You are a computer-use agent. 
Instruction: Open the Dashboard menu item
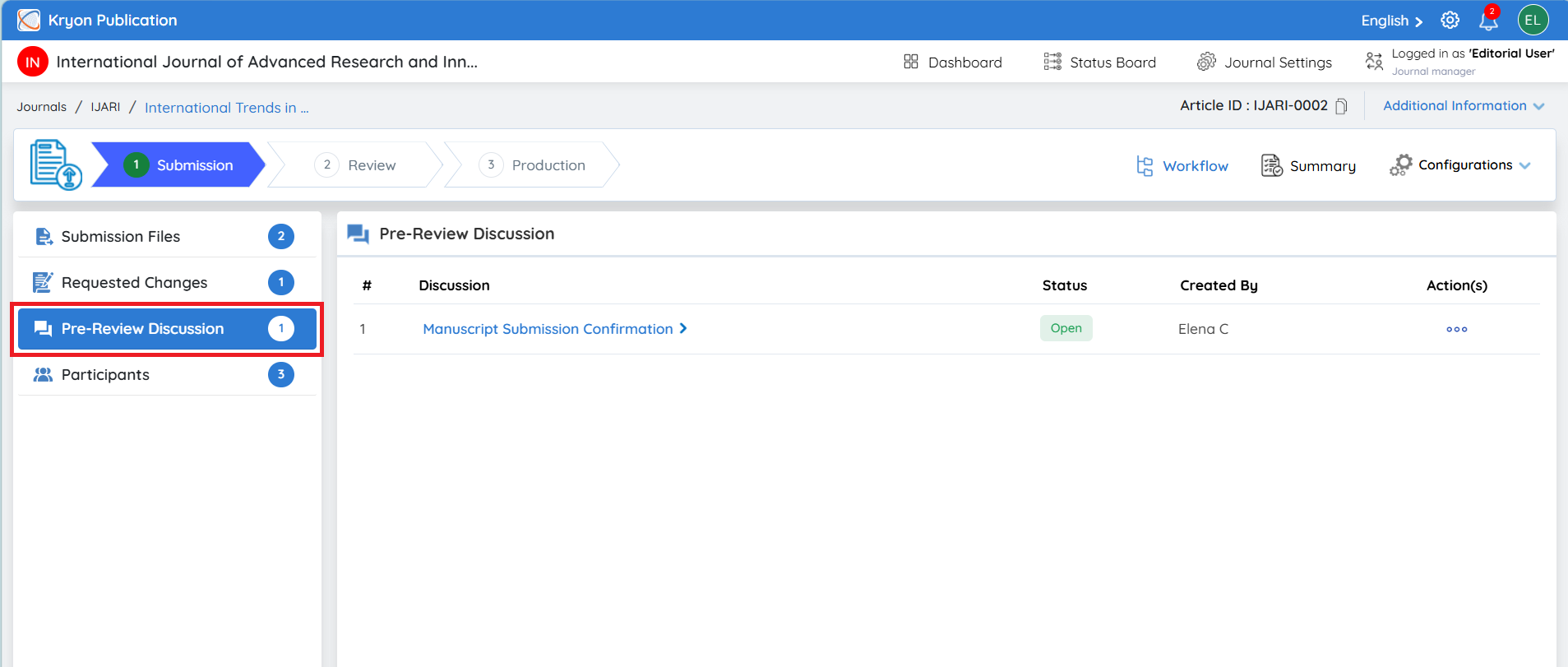[x=952, y=63]
